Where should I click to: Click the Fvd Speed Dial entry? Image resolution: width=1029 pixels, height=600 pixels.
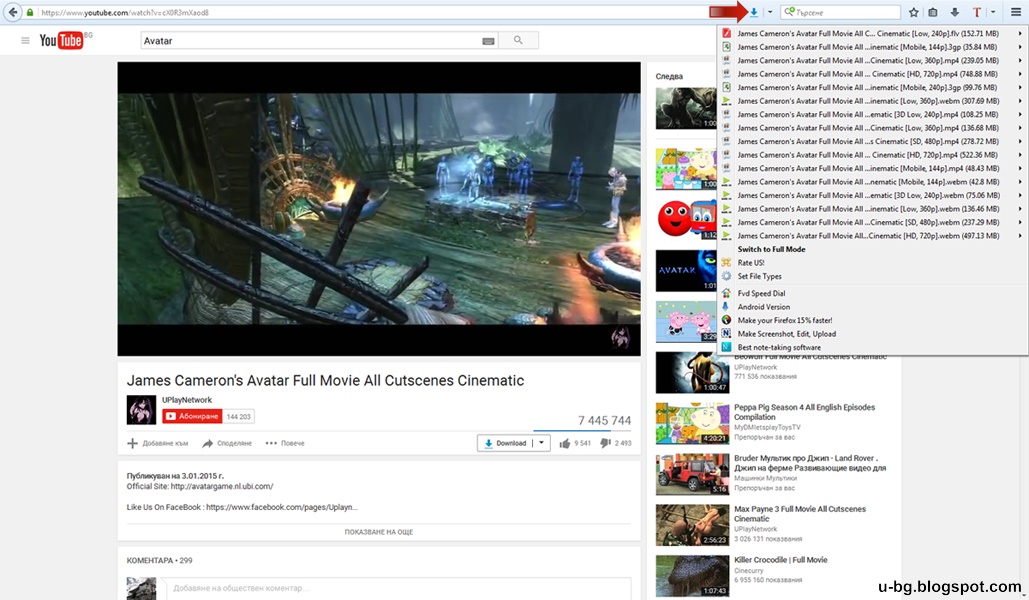(761, 293)
